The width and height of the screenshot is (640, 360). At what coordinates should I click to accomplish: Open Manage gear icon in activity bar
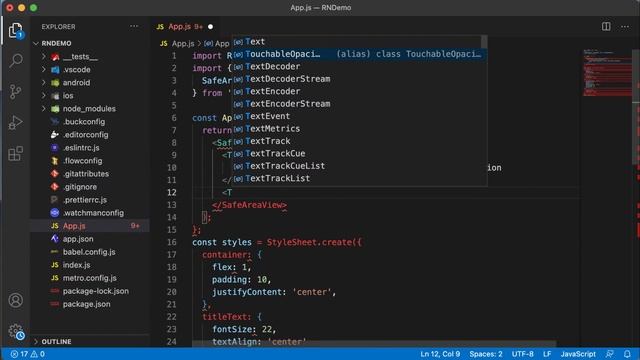pyautogui.click(x=16, y=331)
